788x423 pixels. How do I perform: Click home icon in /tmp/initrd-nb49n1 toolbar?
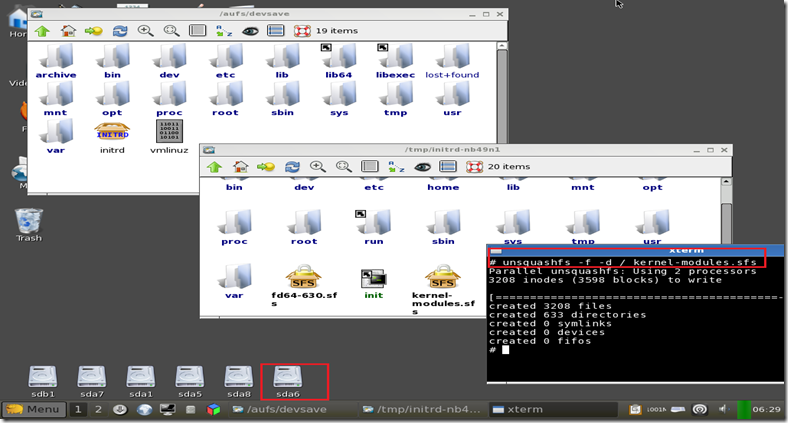[x=241, y=167]
